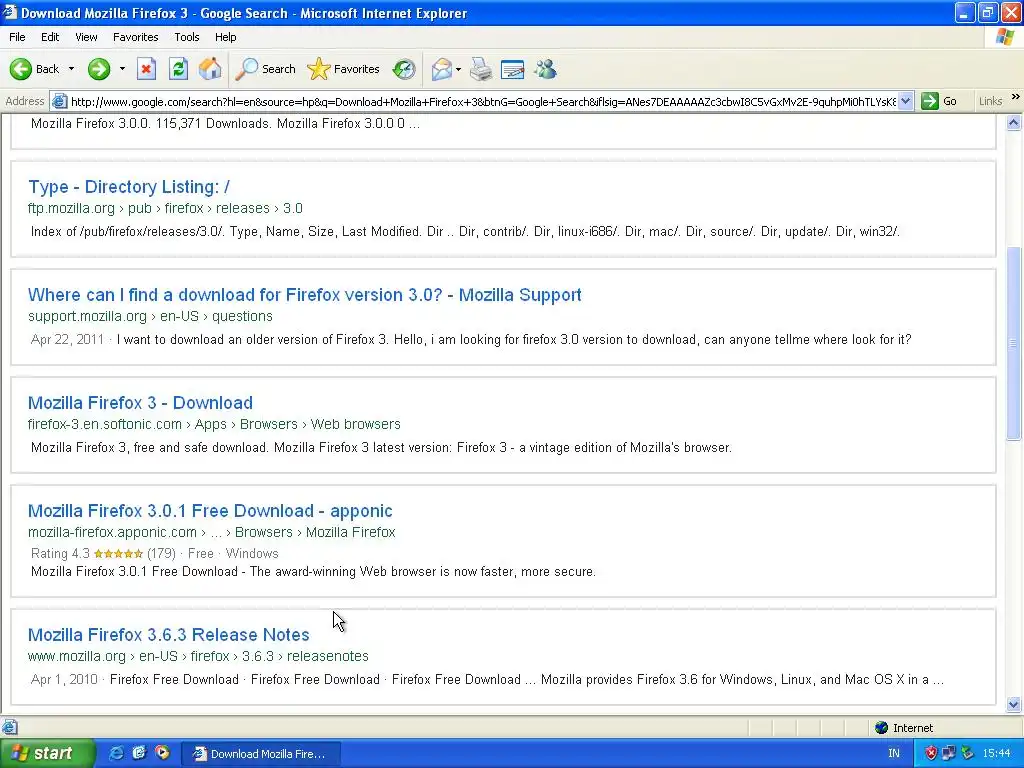Screen dimensions: 1024x768
Task: Open the History clock icon
Action: coord(404,69)
